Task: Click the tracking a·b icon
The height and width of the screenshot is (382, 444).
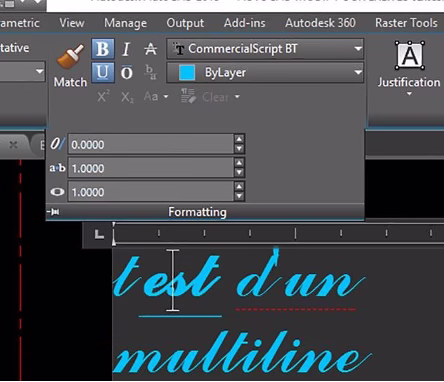Action: (57, 168)
